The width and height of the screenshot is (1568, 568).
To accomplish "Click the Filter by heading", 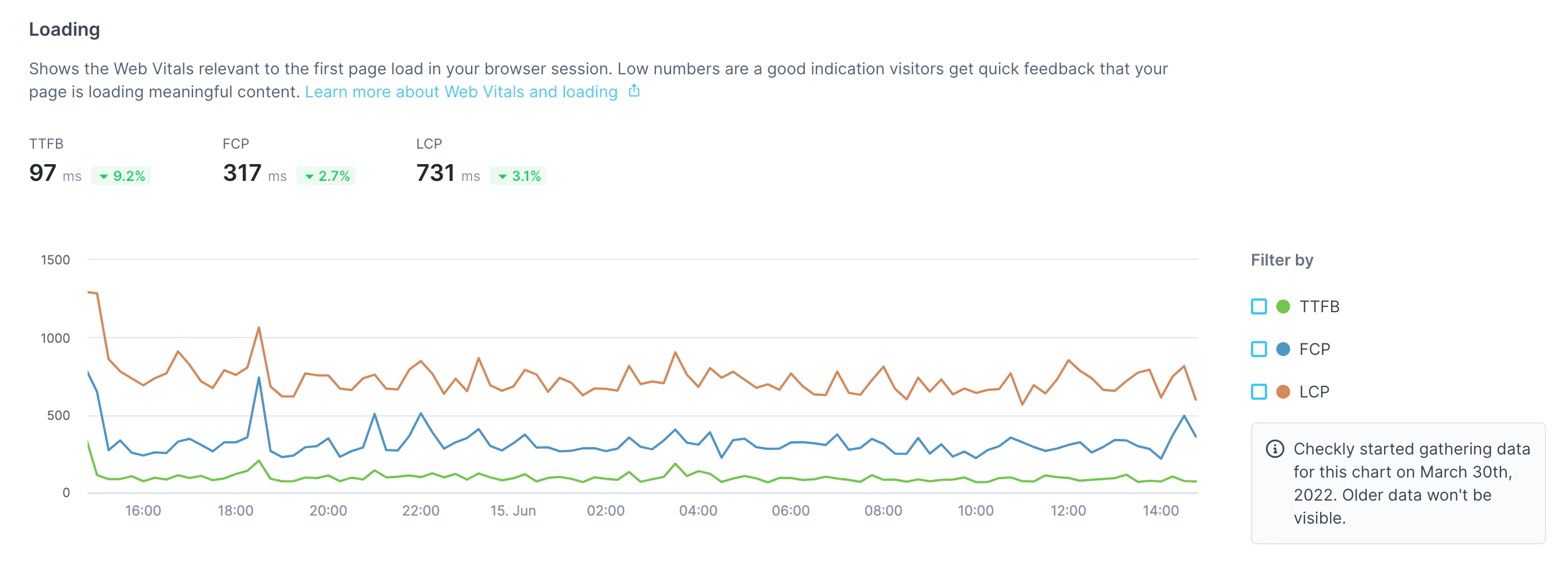I will 1281,260.
